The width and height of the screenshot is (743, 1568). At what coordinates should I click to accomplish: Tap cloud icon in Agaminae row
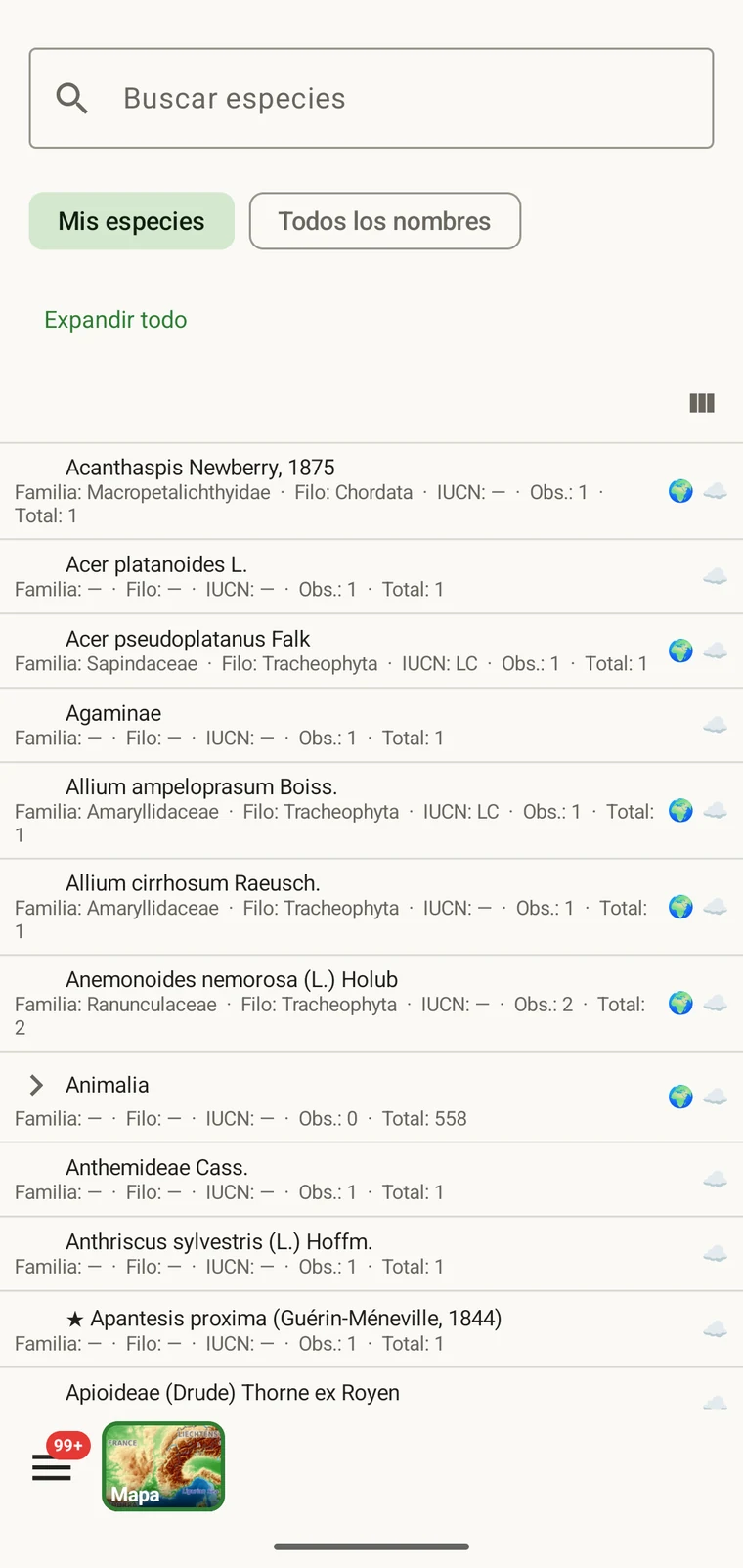pyautogui.click(x=716, y=725)
